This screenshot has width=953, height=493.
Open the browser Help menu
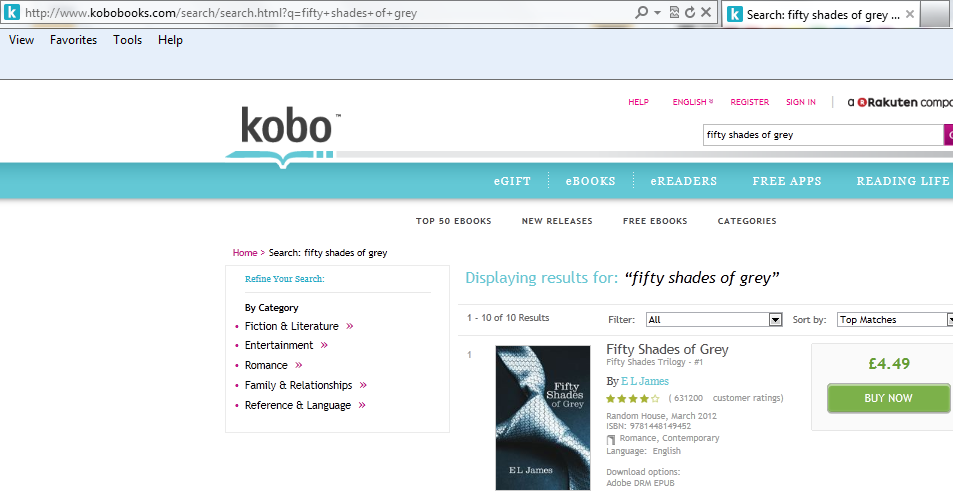[x=170, y=40]
